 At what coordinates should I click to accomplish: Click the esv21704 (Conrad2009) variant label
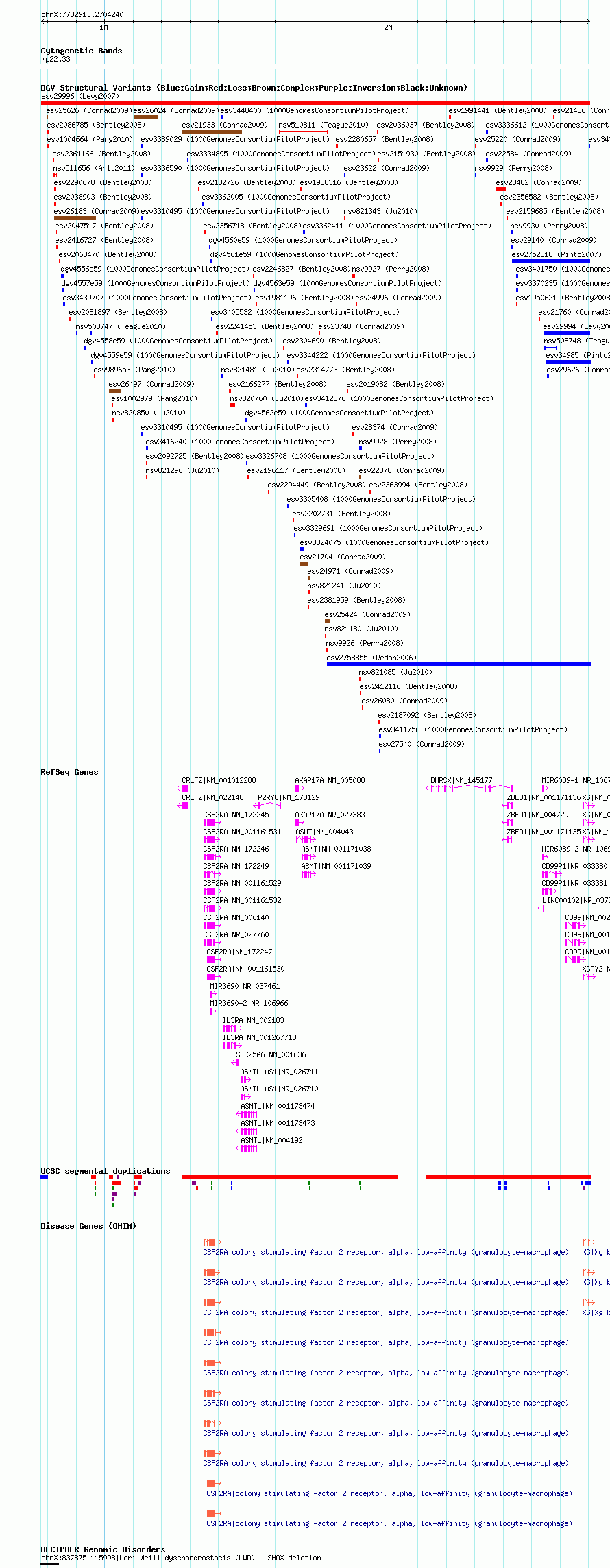(343, 557)
